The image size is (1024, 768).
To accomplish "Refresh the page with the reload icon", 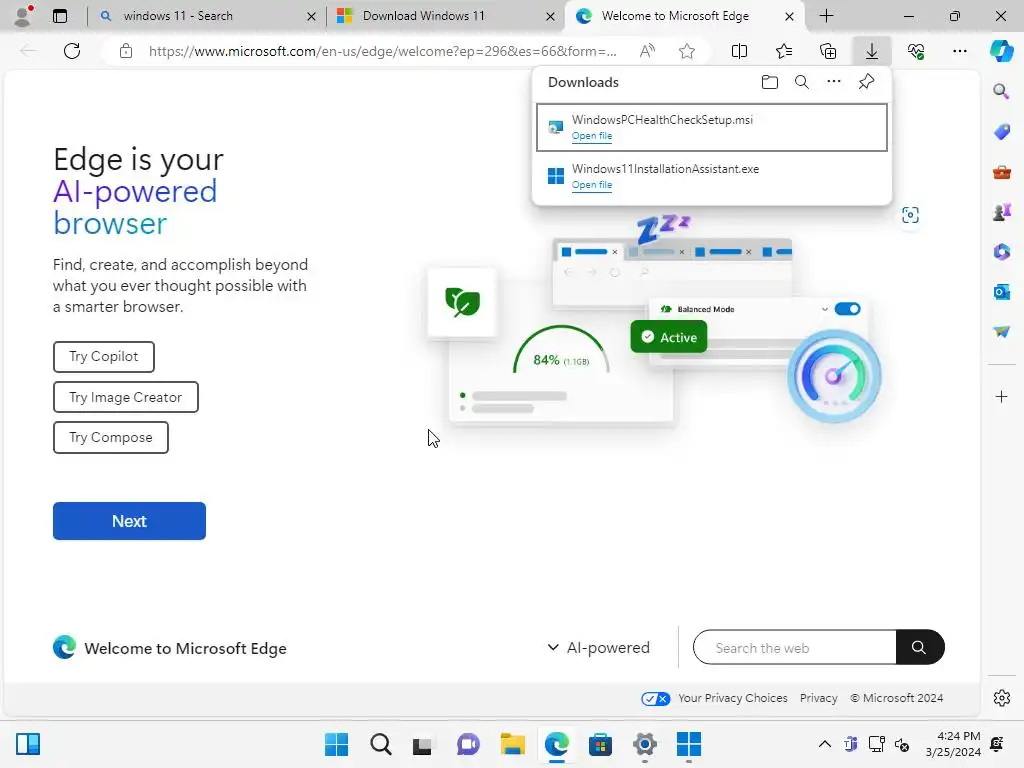I will click(x=72, y=51).
